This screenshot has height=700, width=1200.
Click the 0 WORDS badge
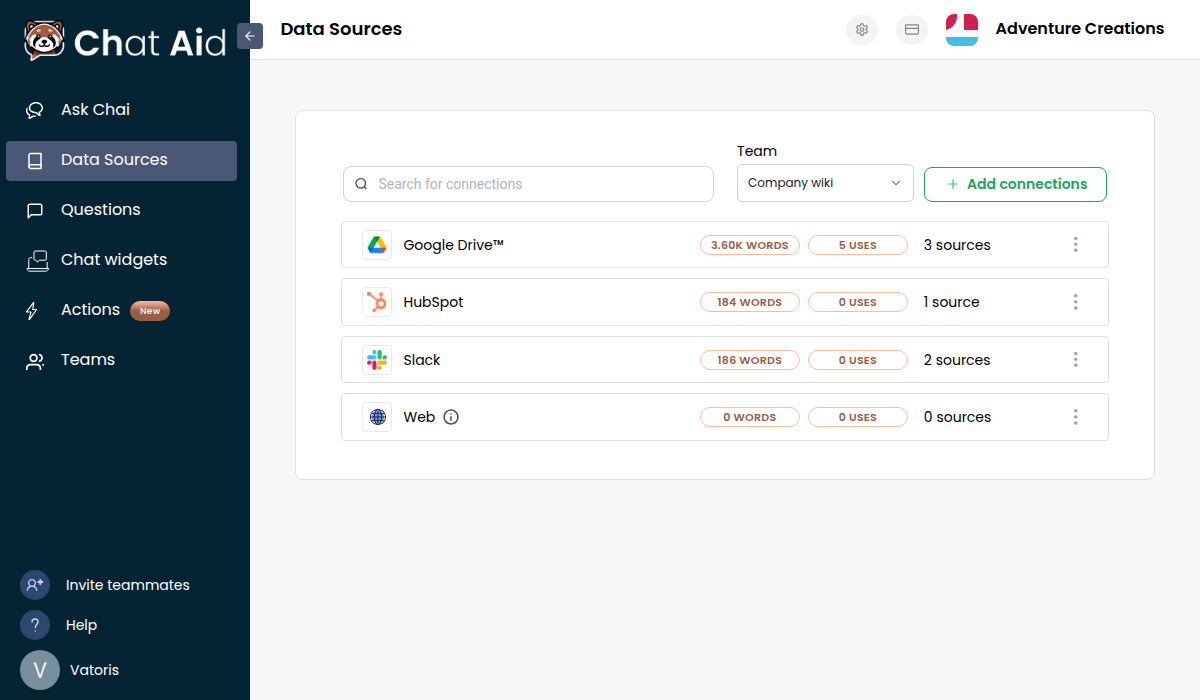[750, 417]
